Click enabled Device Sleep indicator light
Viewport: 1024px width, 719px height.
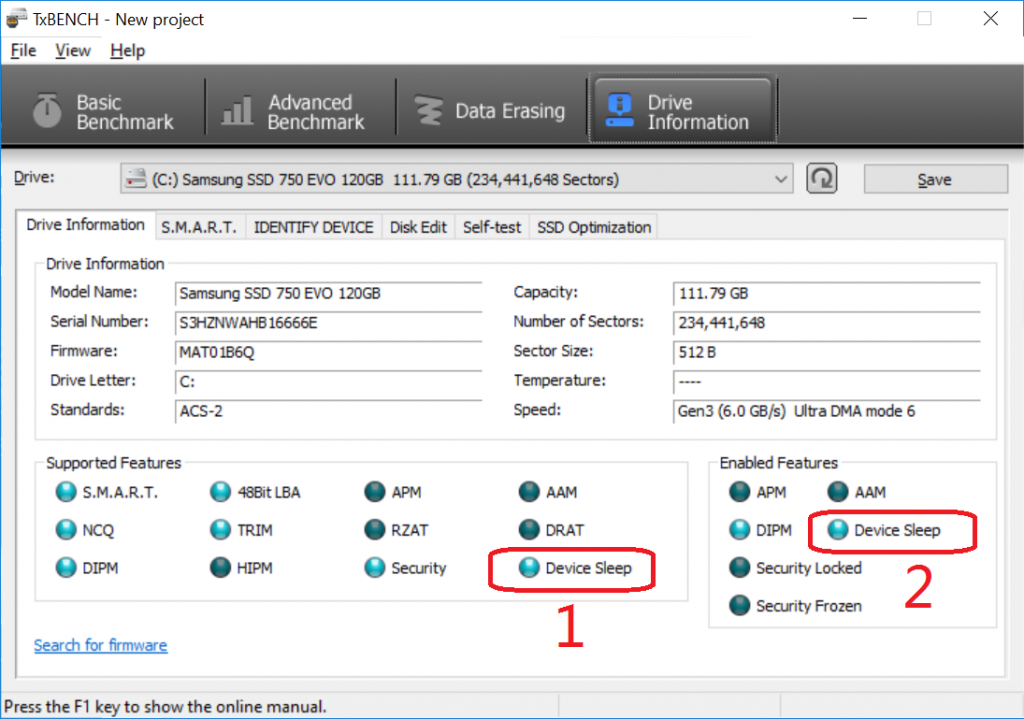coord(838,530)
